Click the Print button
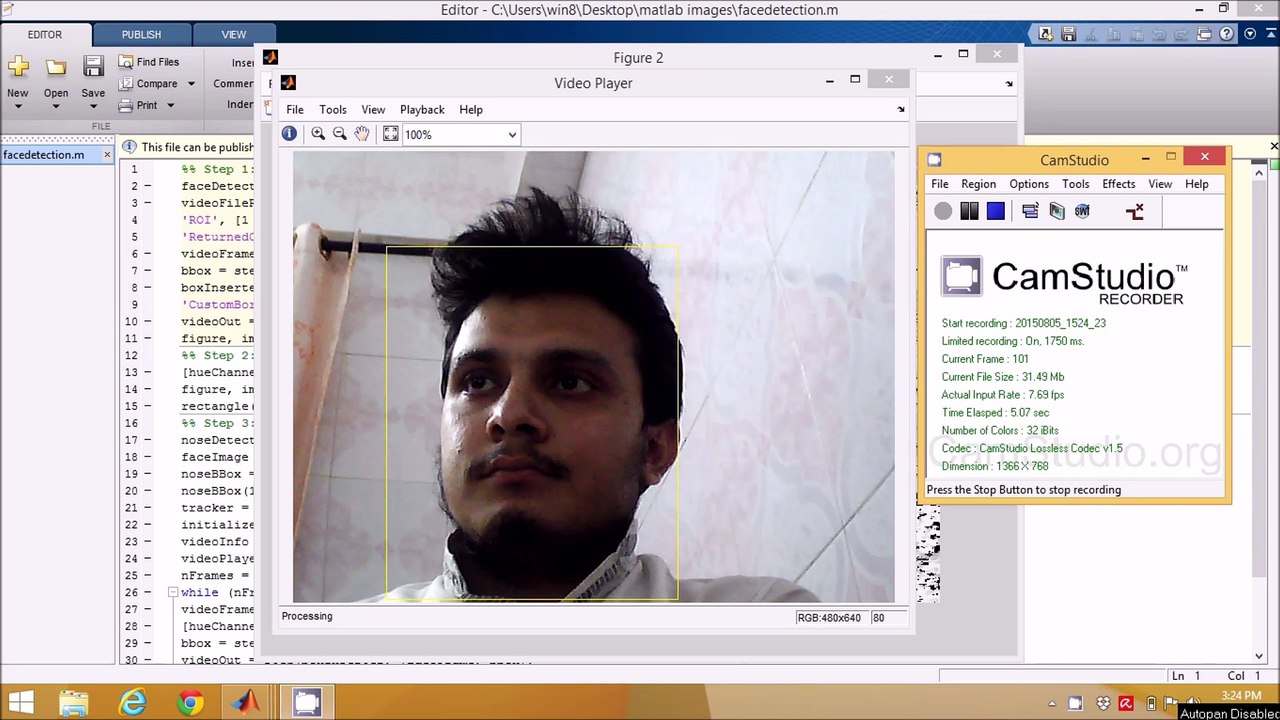1280x720 pixels. [x=138, y=105]
